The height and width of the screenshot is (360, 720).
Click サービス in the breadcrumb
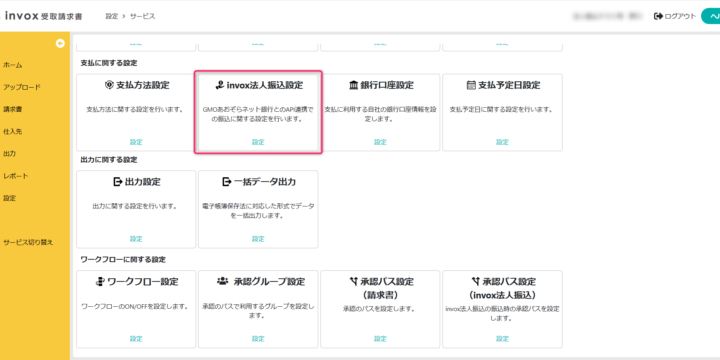tap(142, 16)
